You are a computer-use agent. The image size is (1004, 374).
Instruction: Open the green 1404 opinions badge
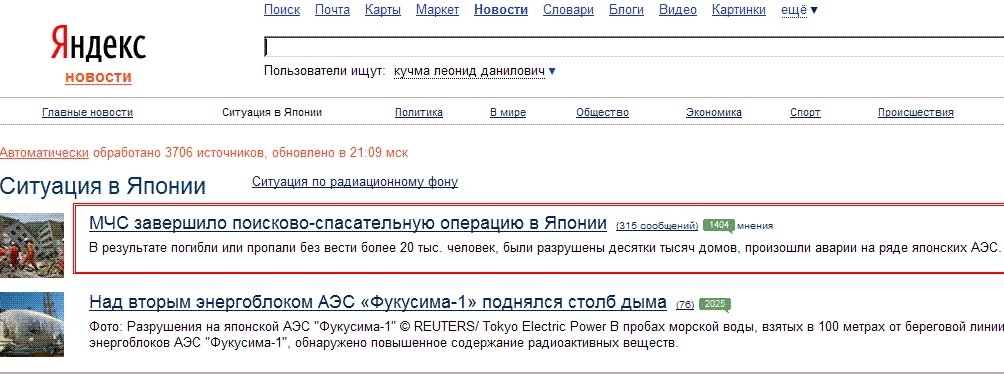click(718, 225)
